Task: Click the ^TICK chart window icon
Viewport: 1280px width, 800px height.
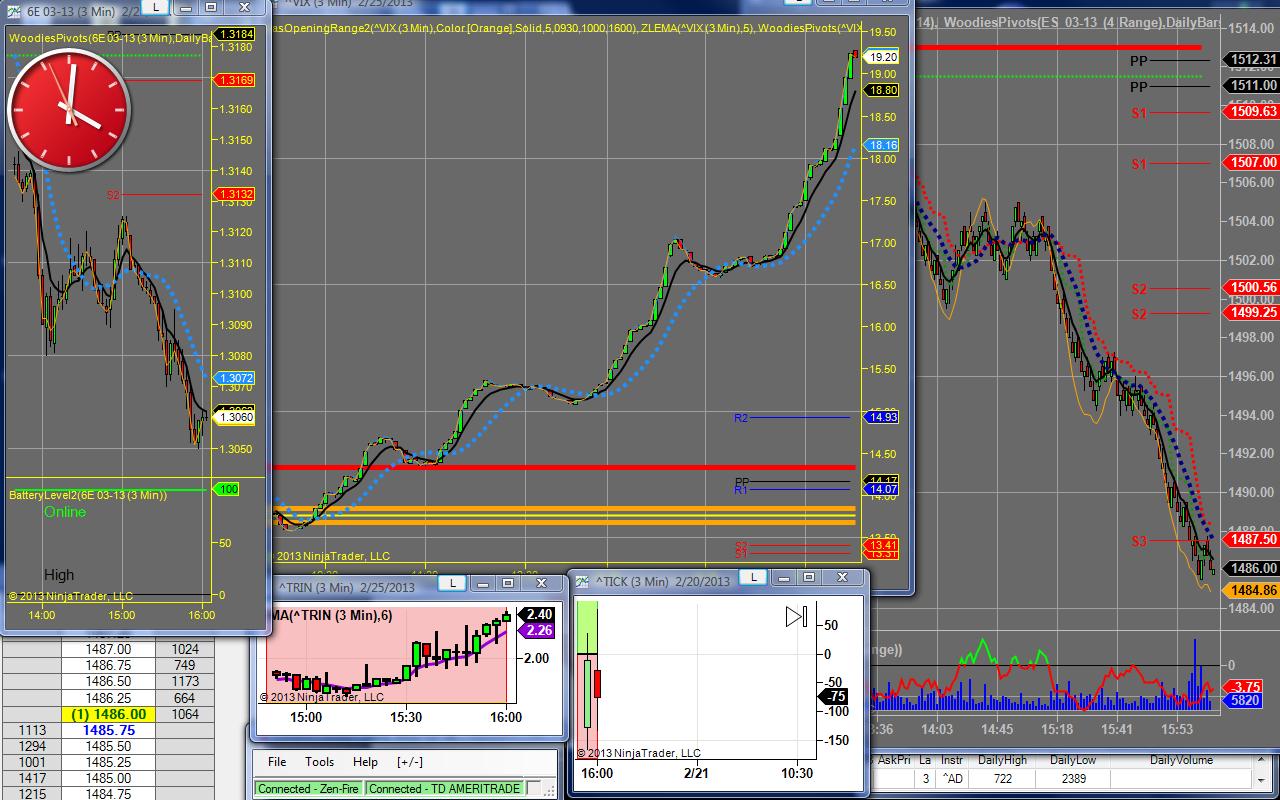Action: [x=582, y=580]
